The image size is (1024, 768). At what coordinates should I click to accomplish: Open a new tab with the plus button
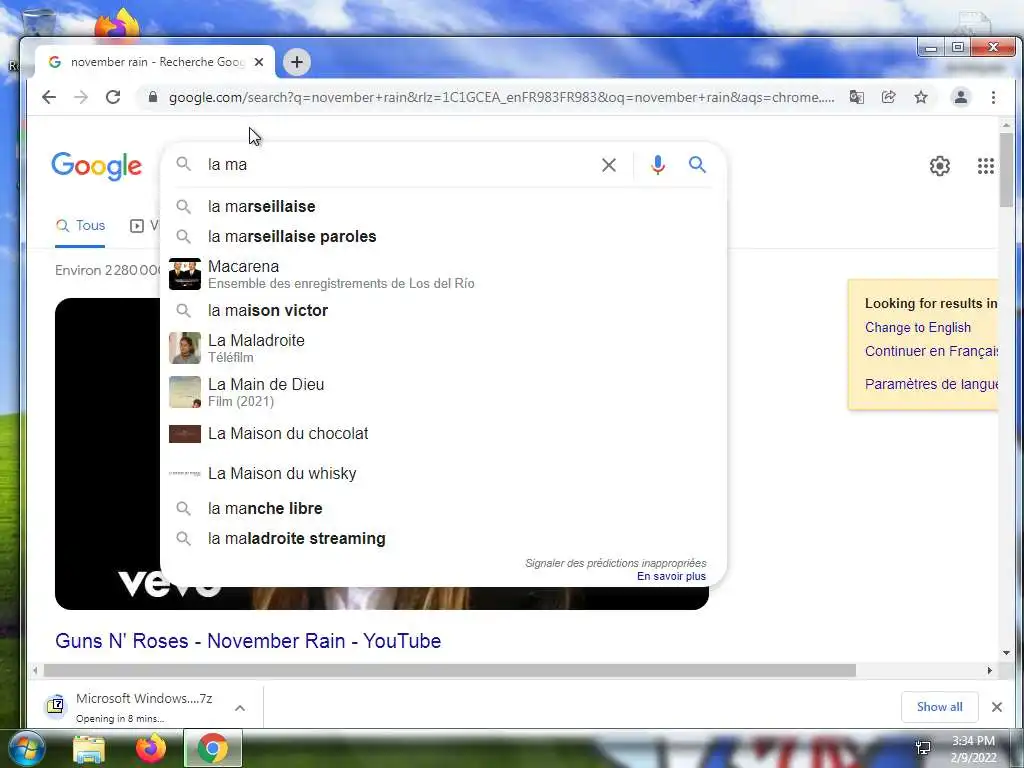296,62
